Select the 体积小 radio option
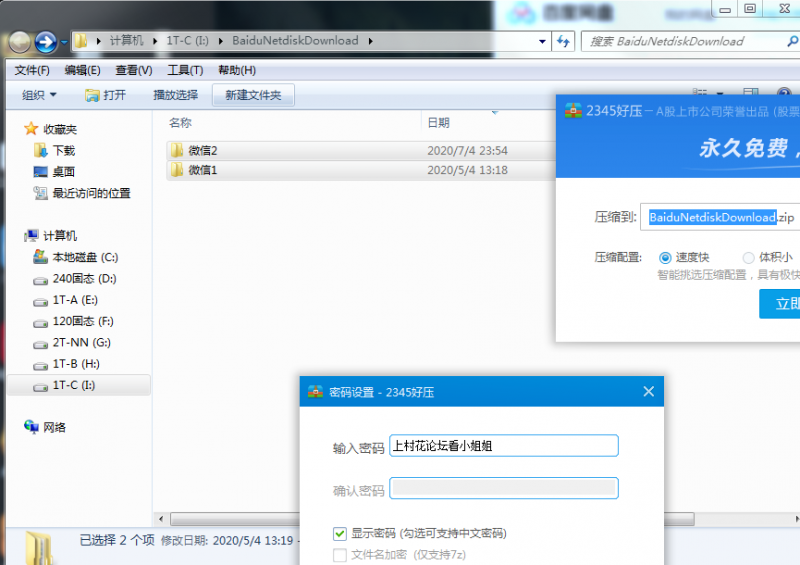 tap(748, 257)
